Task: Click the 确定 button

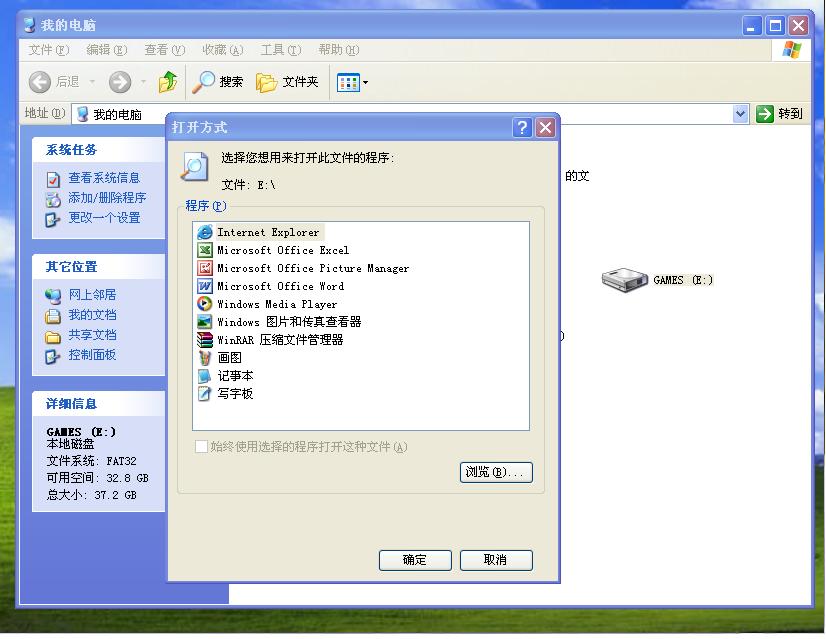Action: coord(415,560)
